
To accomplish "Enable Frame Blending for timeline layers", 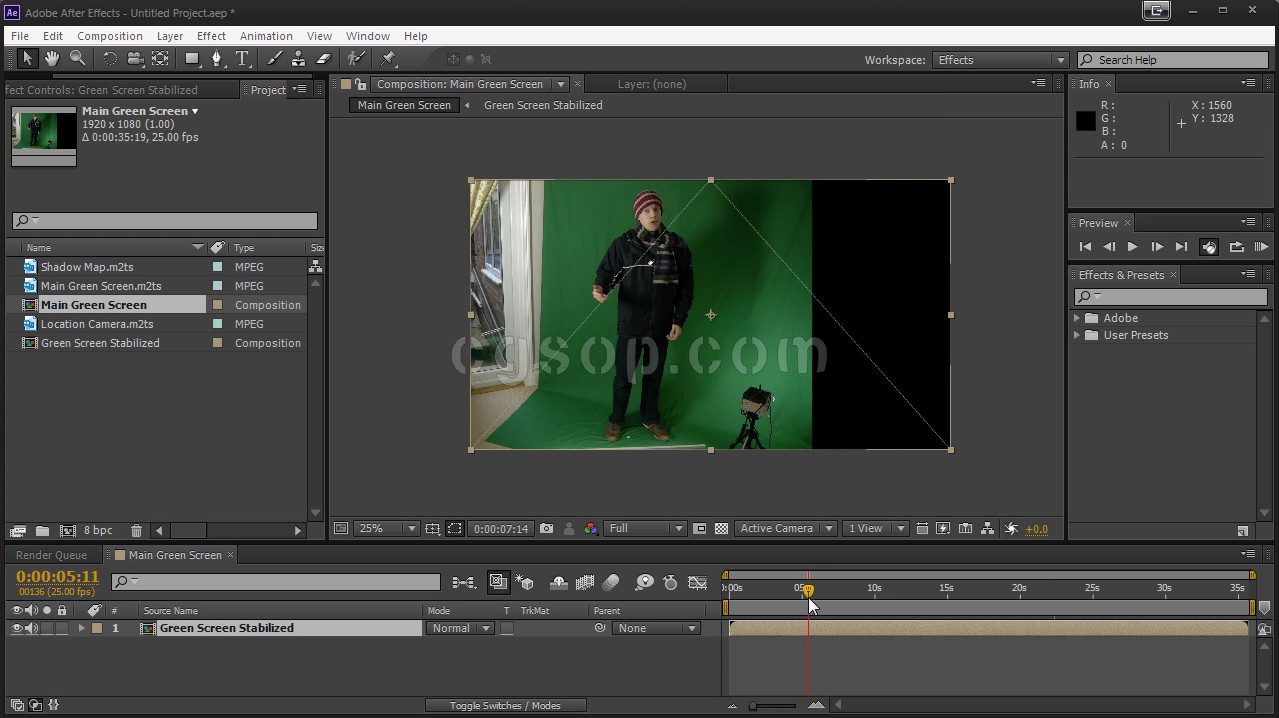I will coord(585,582).
